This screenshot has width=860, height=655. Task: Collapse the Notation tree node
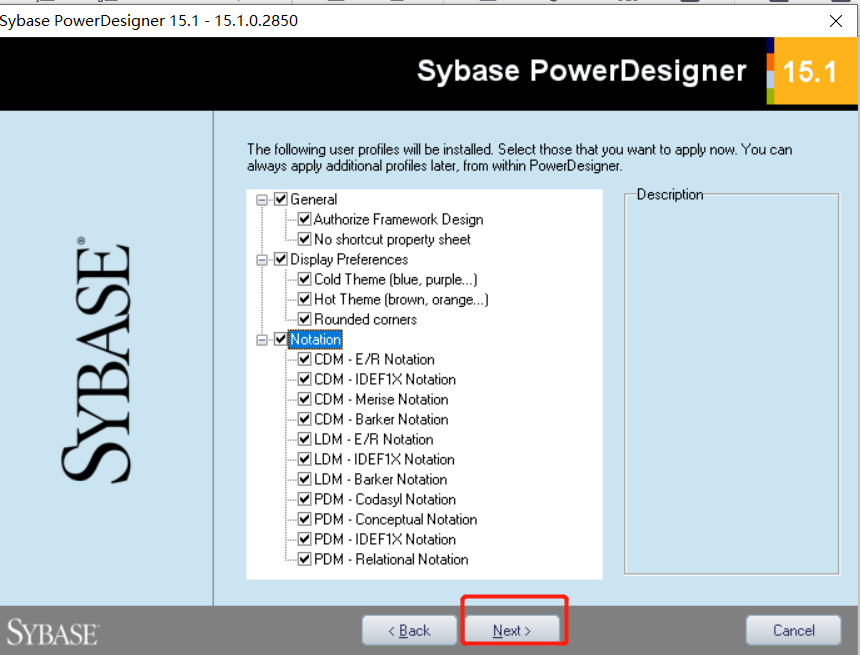tap(263, 339)
